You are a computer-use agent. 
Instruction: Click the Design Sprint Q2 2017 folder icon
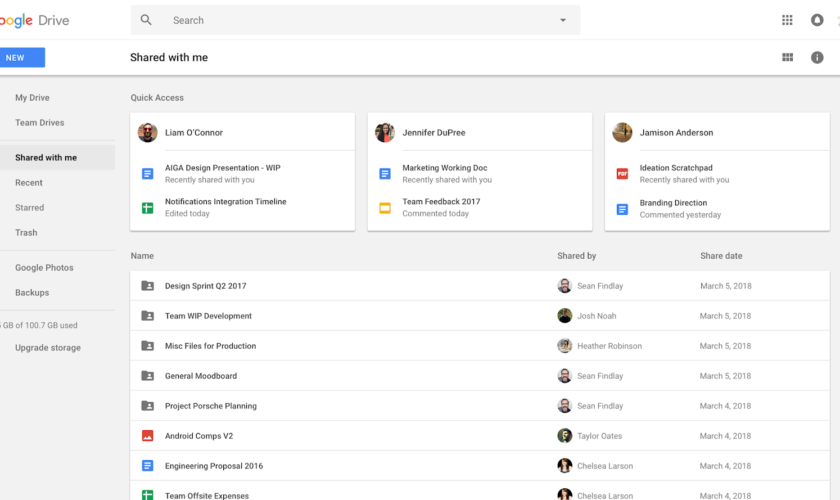pyautogui.click(x=147, y=286)
